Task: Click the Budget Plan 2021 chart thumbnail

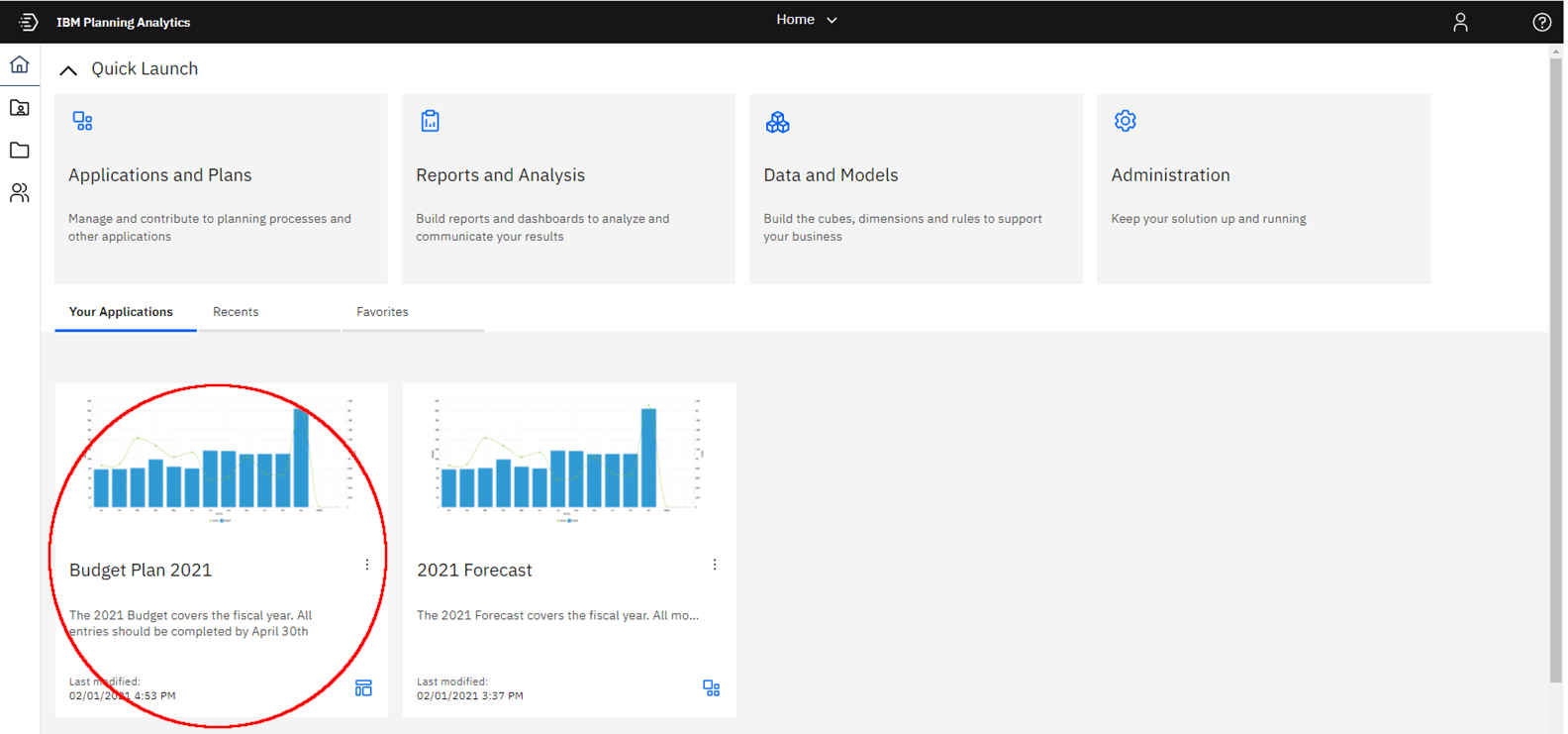Action: point(220,460)
